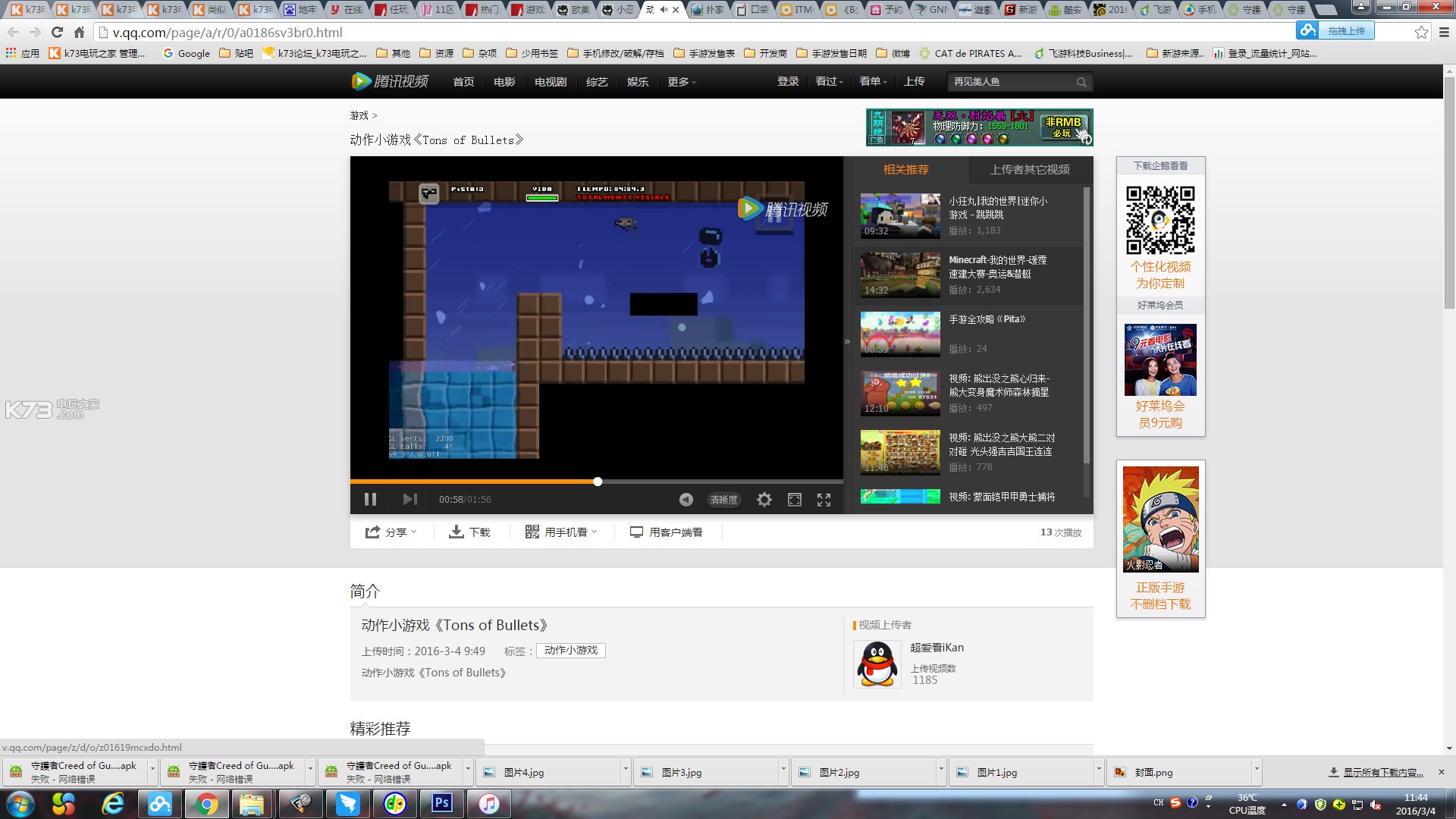This screenshot has width=1456, height=819.
Task: Open 熊出没之熊大熊二对碰 video link
Action: (x=1002, y=444)
